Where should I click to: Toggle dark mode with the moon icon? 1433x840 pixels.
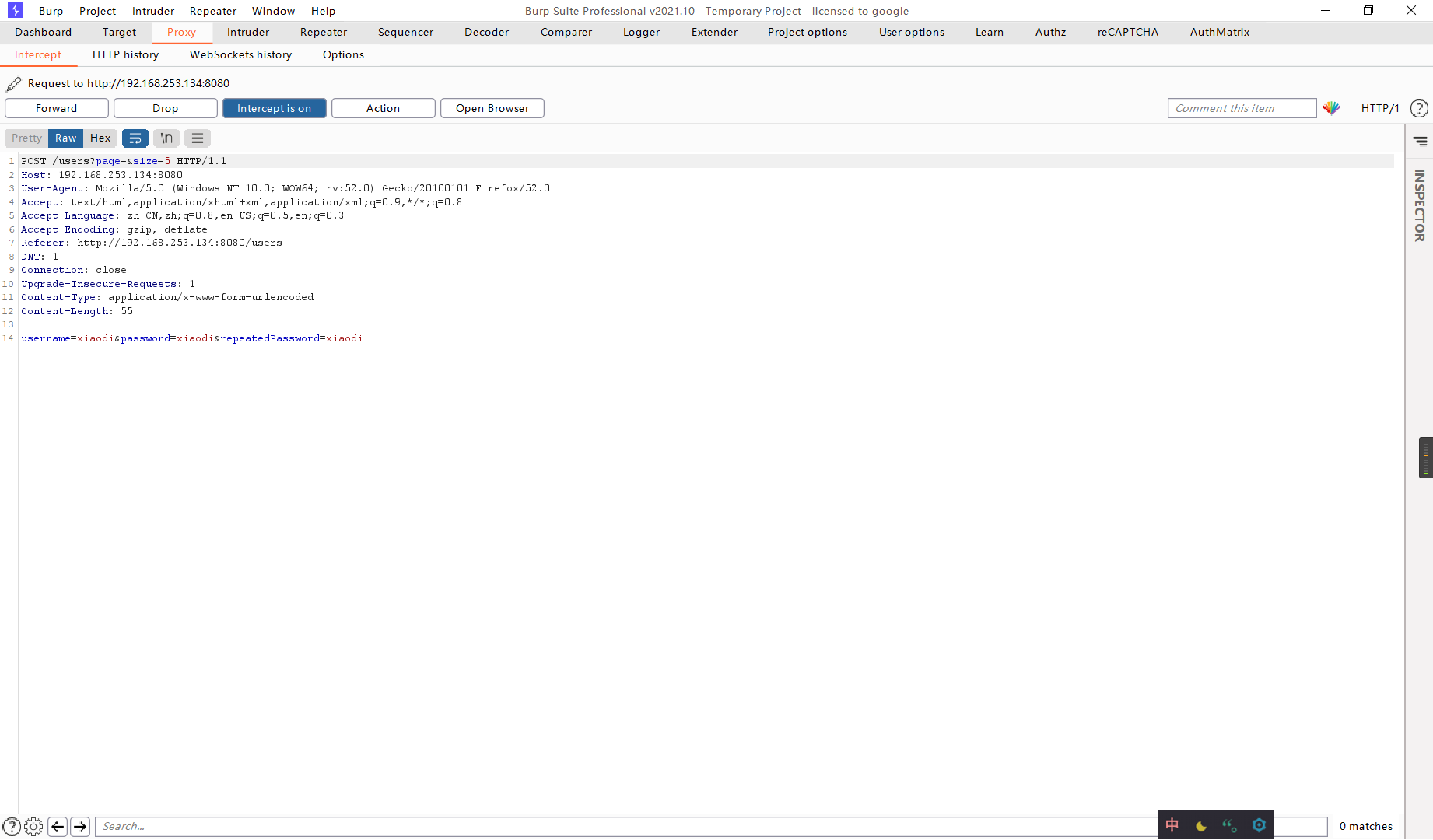click(1200, 825)
